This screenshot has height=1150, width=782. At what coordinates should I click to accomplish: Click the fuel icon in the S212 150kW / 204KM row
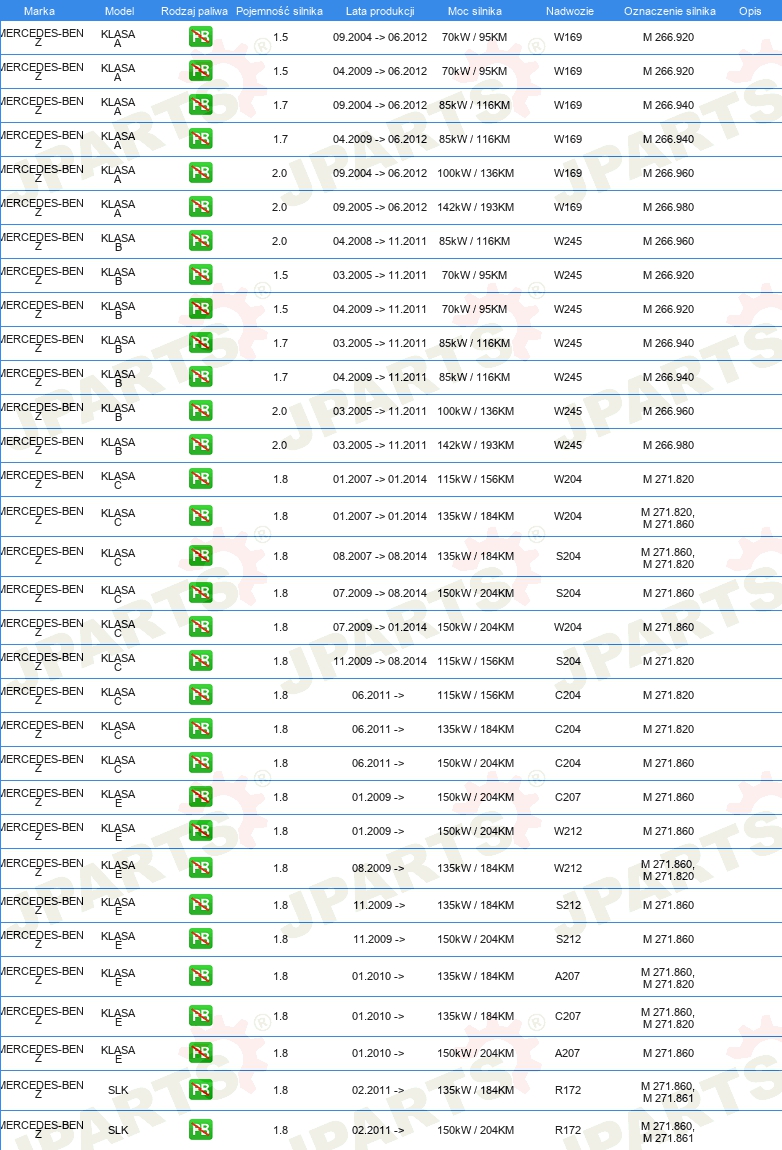tap(200, 939)
